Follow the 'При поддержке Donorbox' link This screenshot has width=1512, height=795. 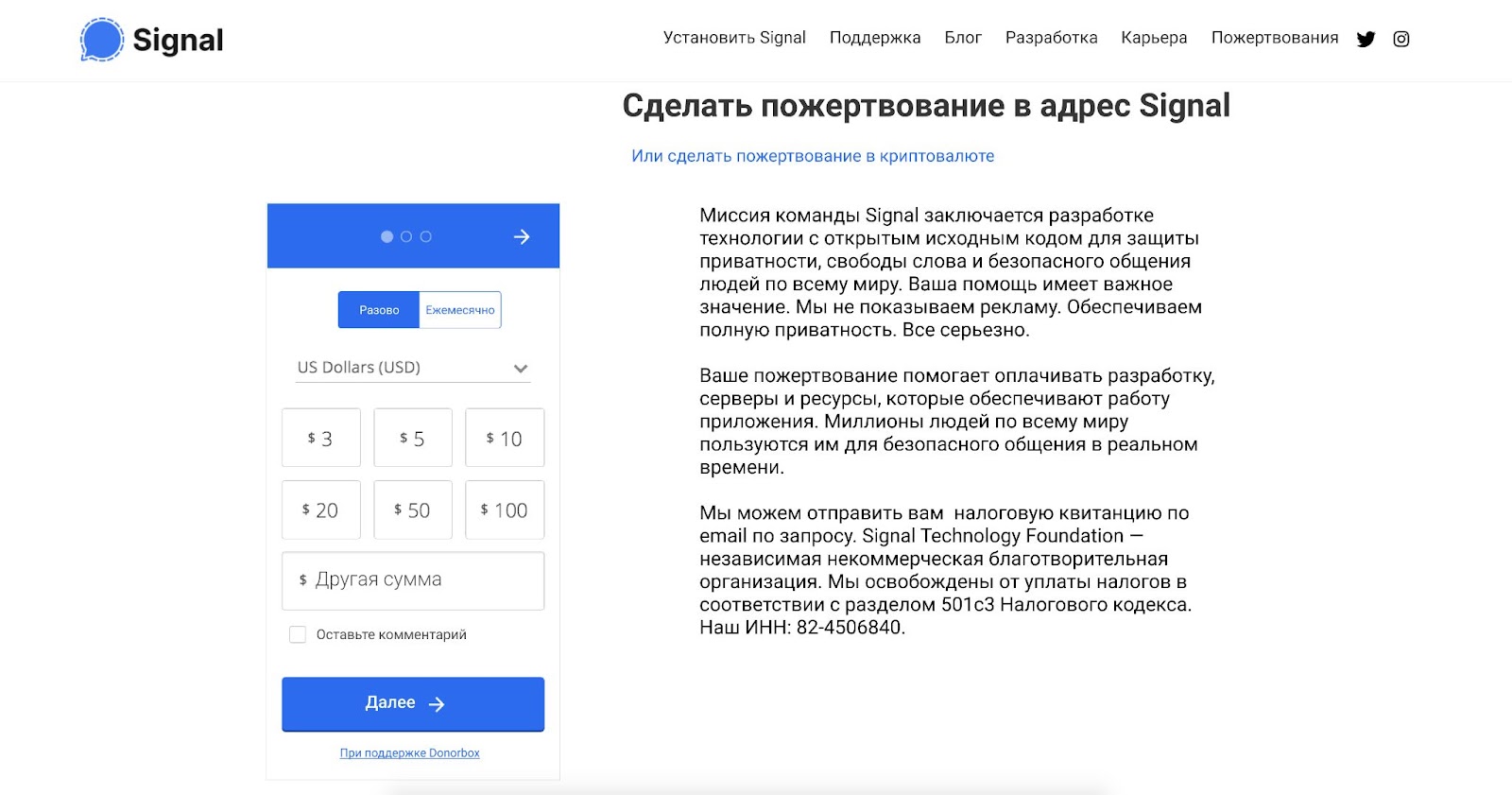point(410,753)
